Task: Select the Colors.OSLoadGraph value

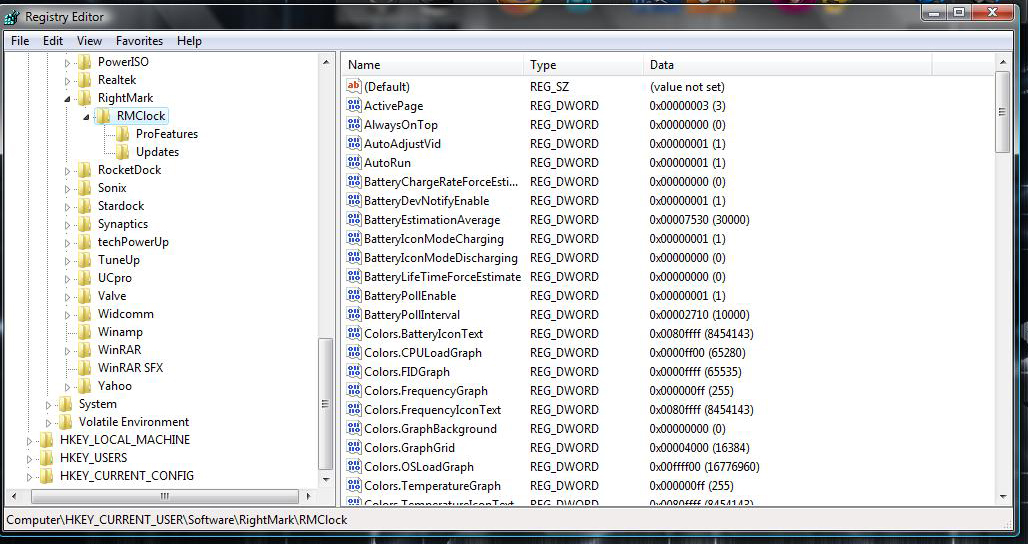Action: (419, 467)
